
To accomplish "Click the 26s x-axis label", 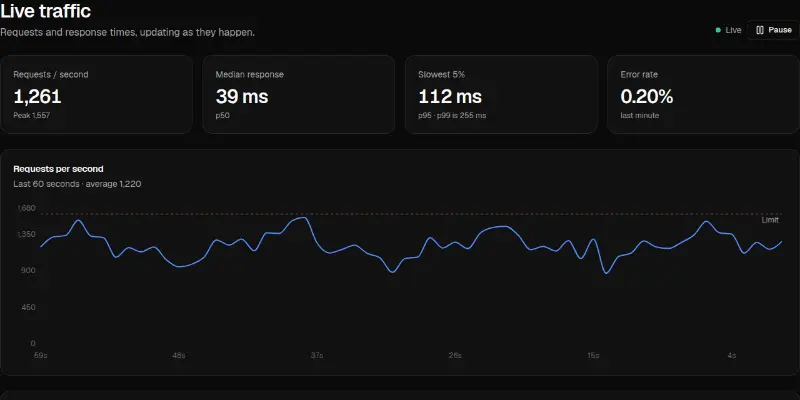I will click(x=455, y=356).
